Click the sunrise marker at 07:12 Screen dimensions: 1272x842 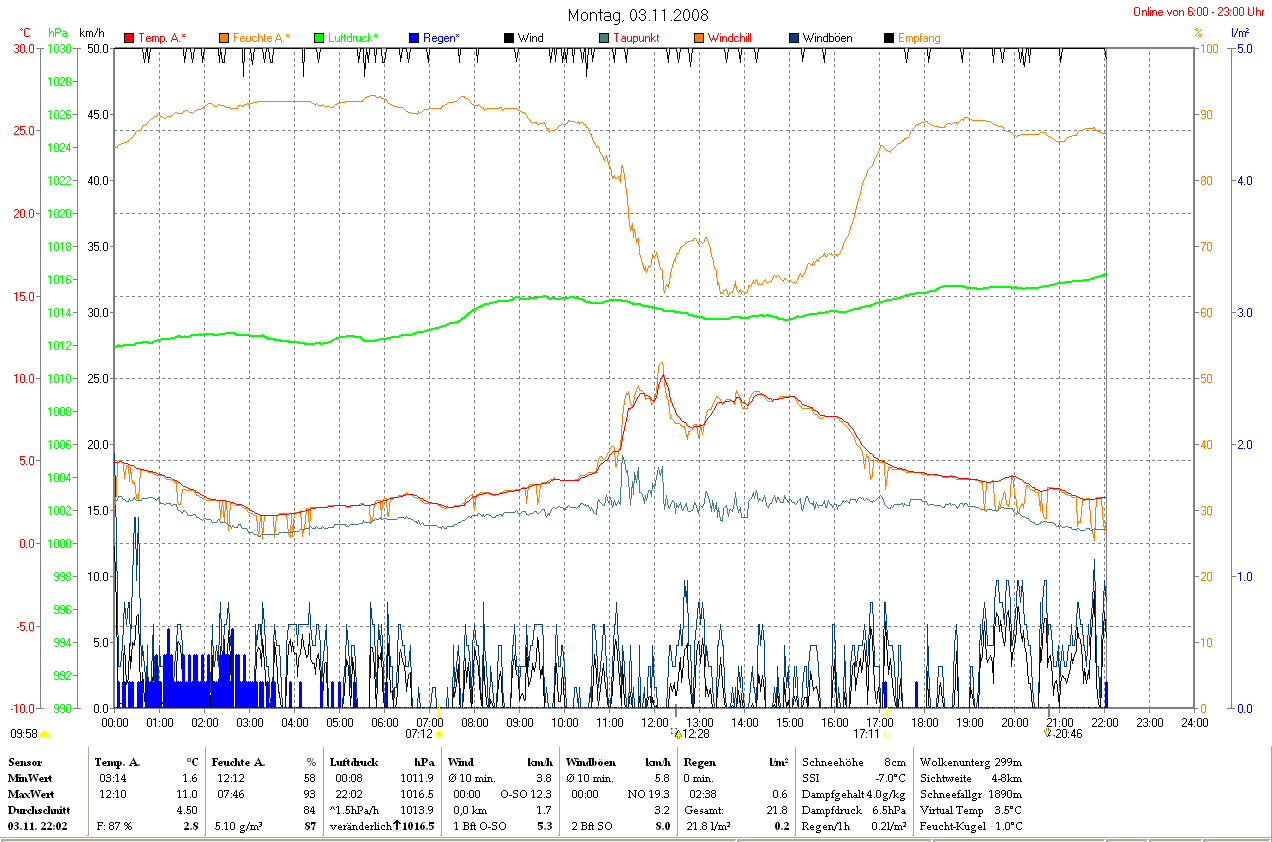[438, 733]
